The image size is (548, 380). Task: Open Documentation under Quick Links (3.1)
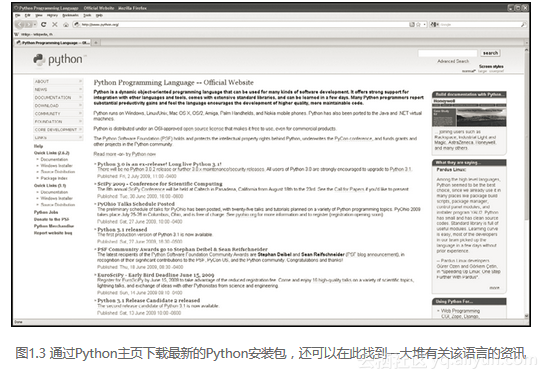pyautogui.click(x=54, y=192)
